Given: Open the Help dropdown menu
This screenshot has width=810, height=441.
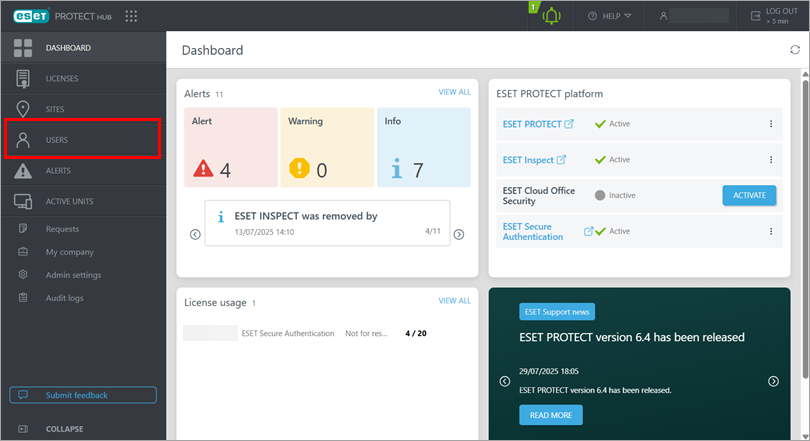Looking at the screenshot, I should click(610, 16).
